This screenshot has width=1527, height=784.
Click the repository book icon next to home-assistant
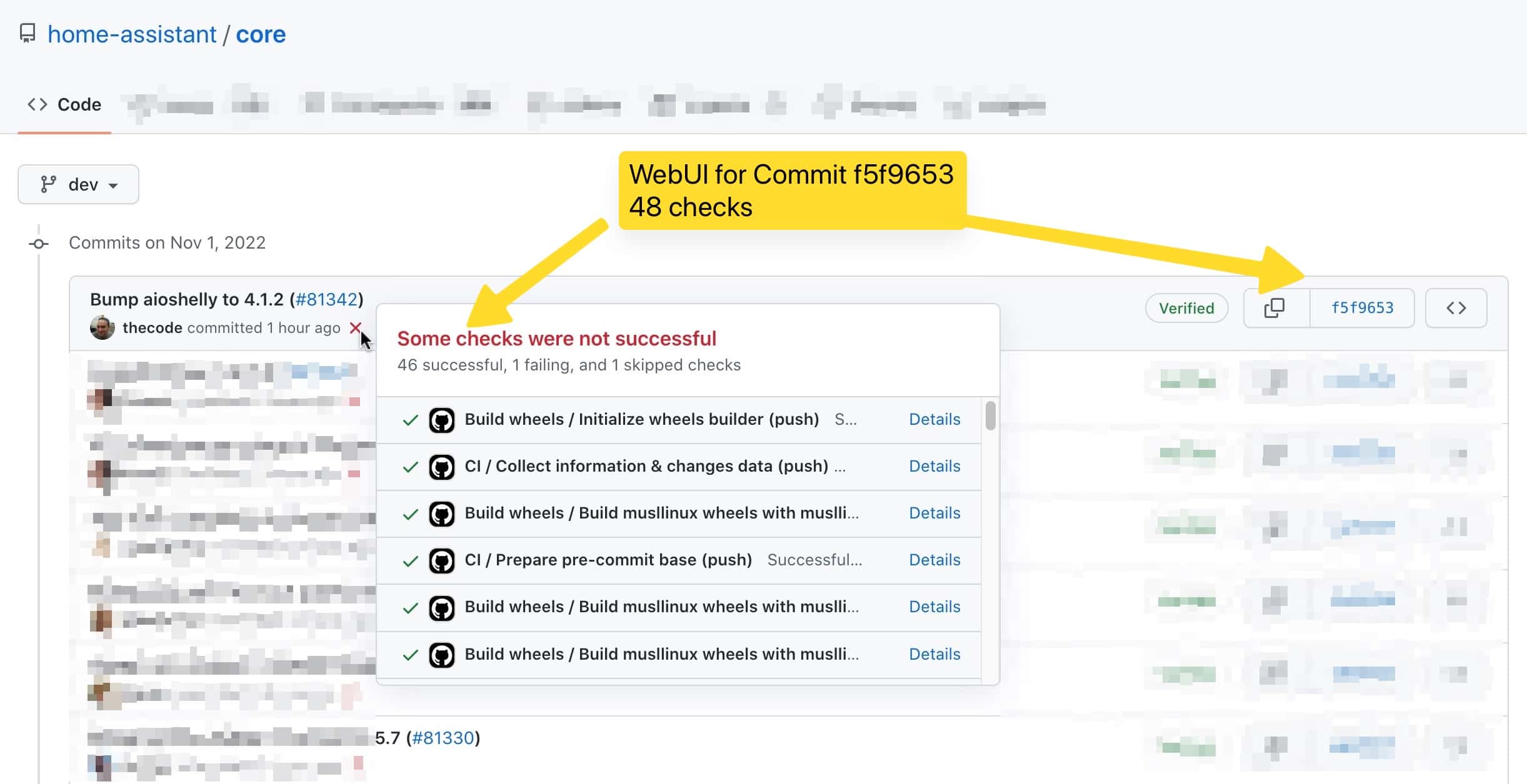[x=29, y=34]
